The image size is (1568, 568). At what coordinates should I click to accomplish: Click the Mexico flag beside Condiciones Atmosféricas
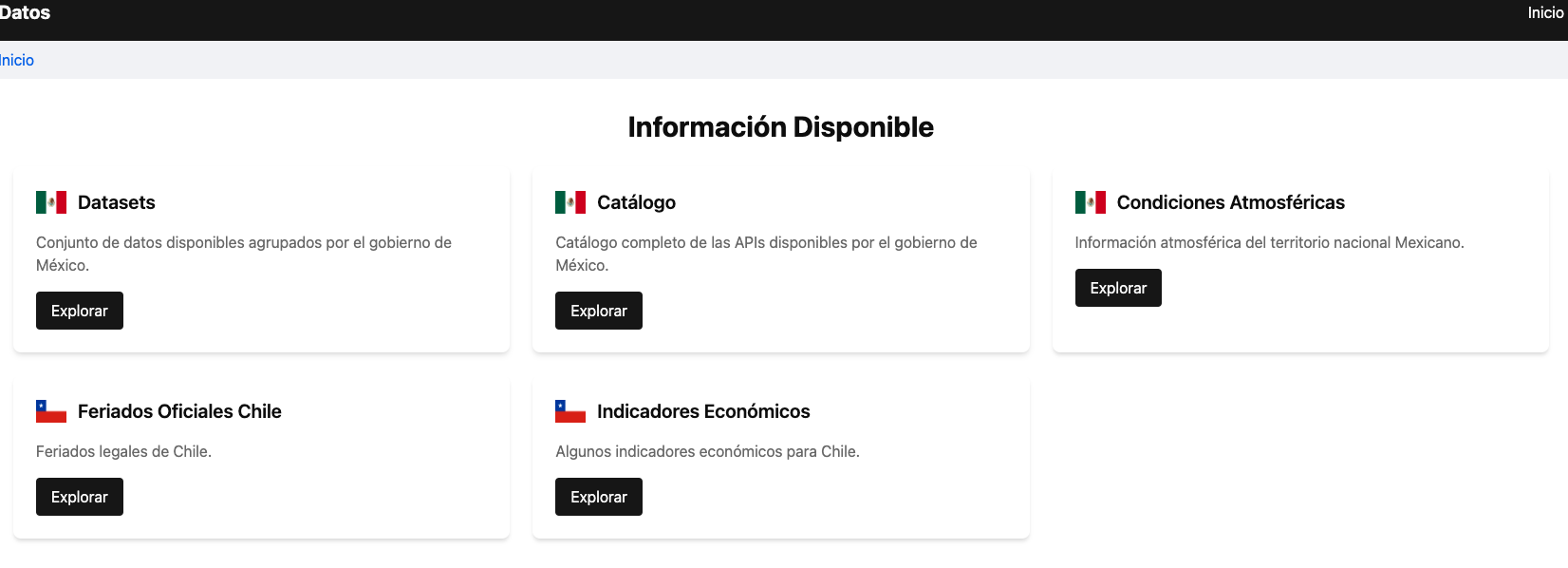tap(1090, 202)
